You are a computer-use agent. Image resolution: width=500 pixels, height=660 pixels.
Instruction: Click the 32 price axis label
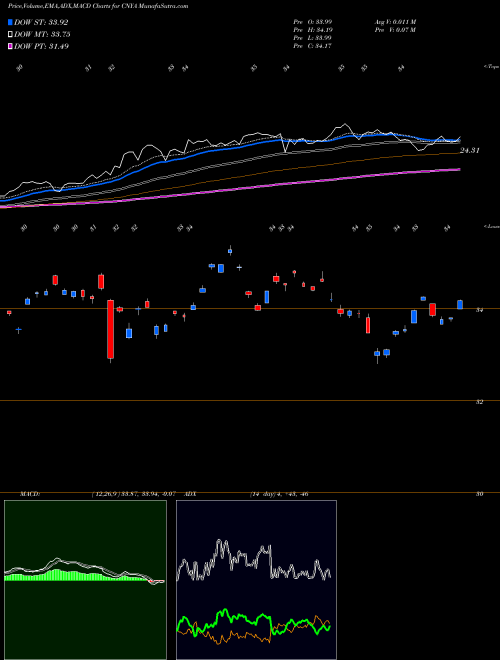coord(479,402)
